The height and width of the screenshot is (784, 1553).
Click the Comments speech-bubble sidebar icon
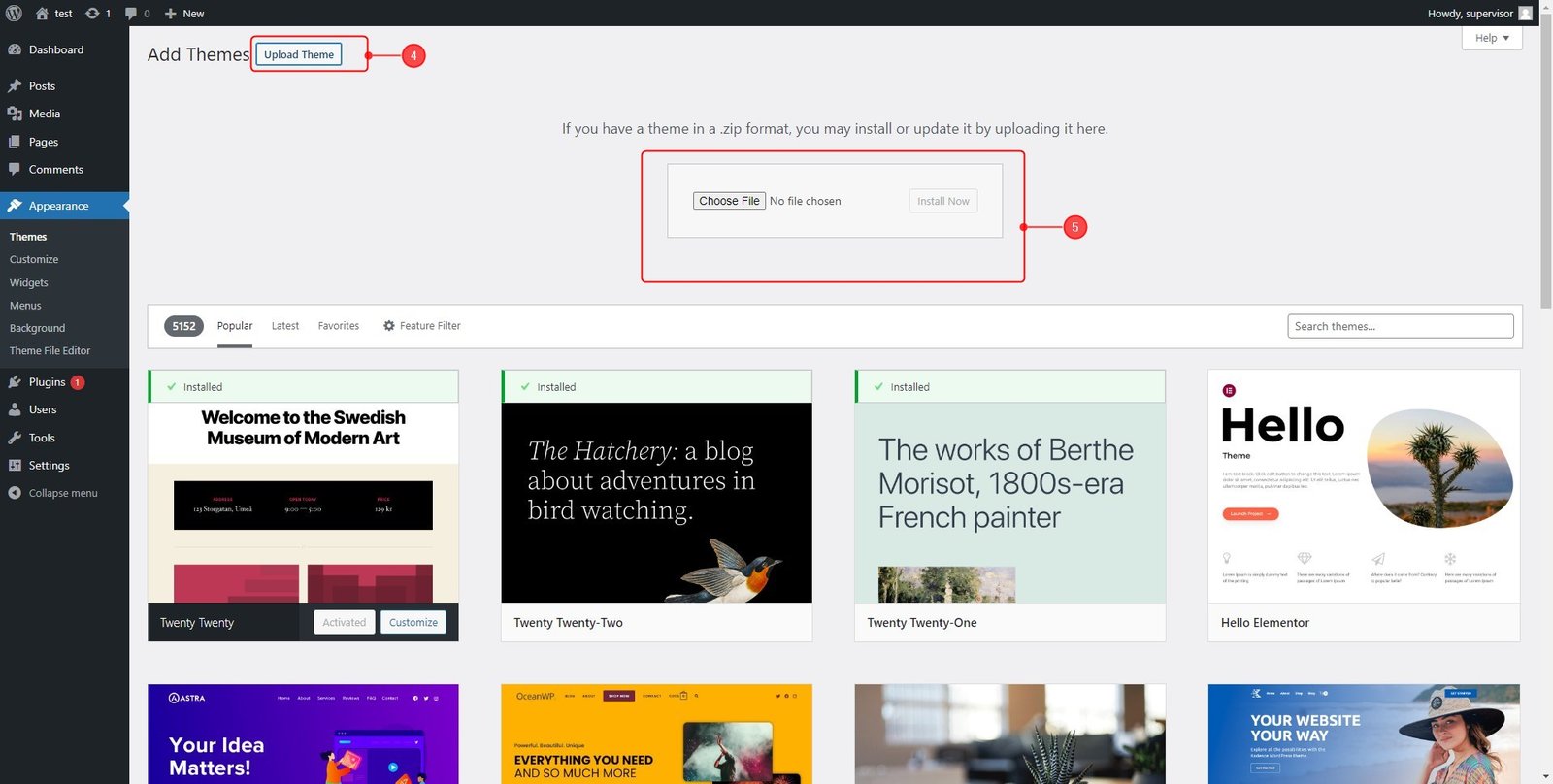coord(15,169)
